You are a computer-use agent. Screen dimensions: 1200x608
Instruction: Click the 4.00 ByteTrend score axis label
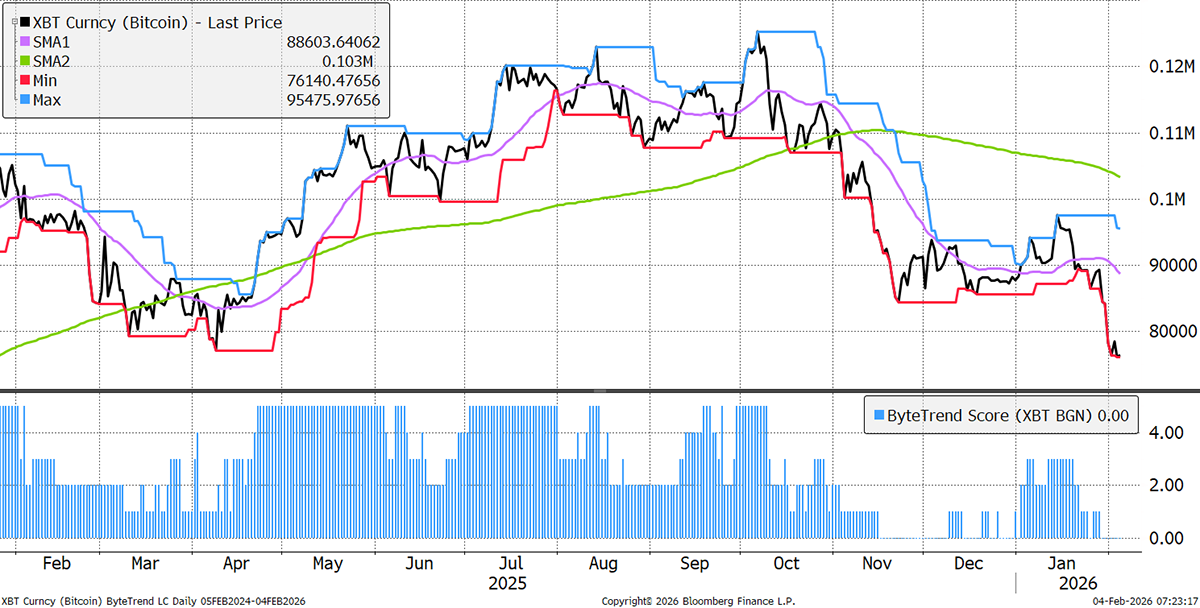pos(1166,433)
